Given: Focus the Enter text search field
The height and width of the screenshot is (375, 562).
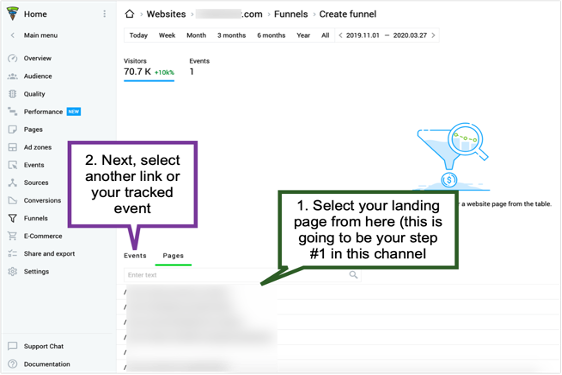Looking at the screenshot, I should (x=242, y=275).
